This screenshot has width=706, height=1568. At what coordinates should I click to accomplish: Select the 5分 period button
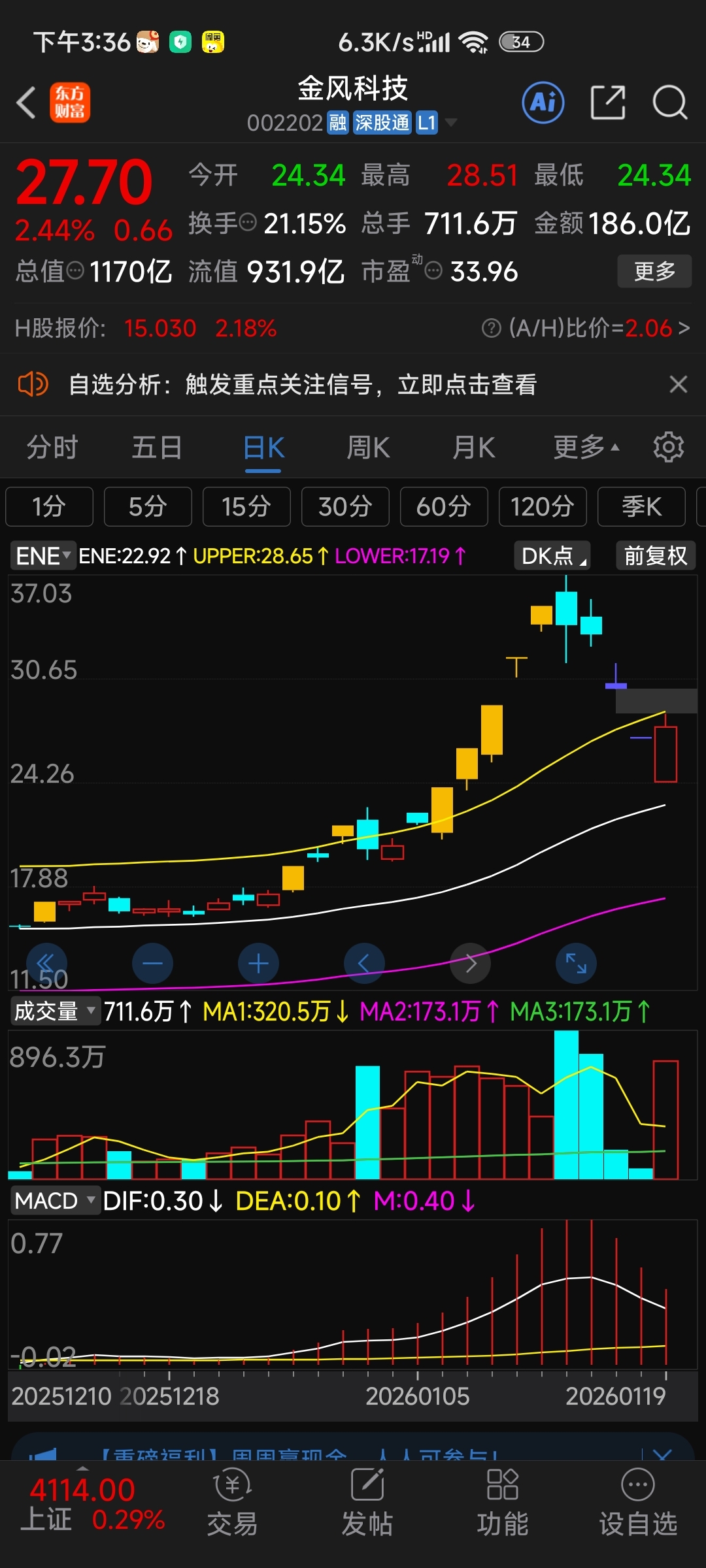pyautogui.click(x=148, y=506)
